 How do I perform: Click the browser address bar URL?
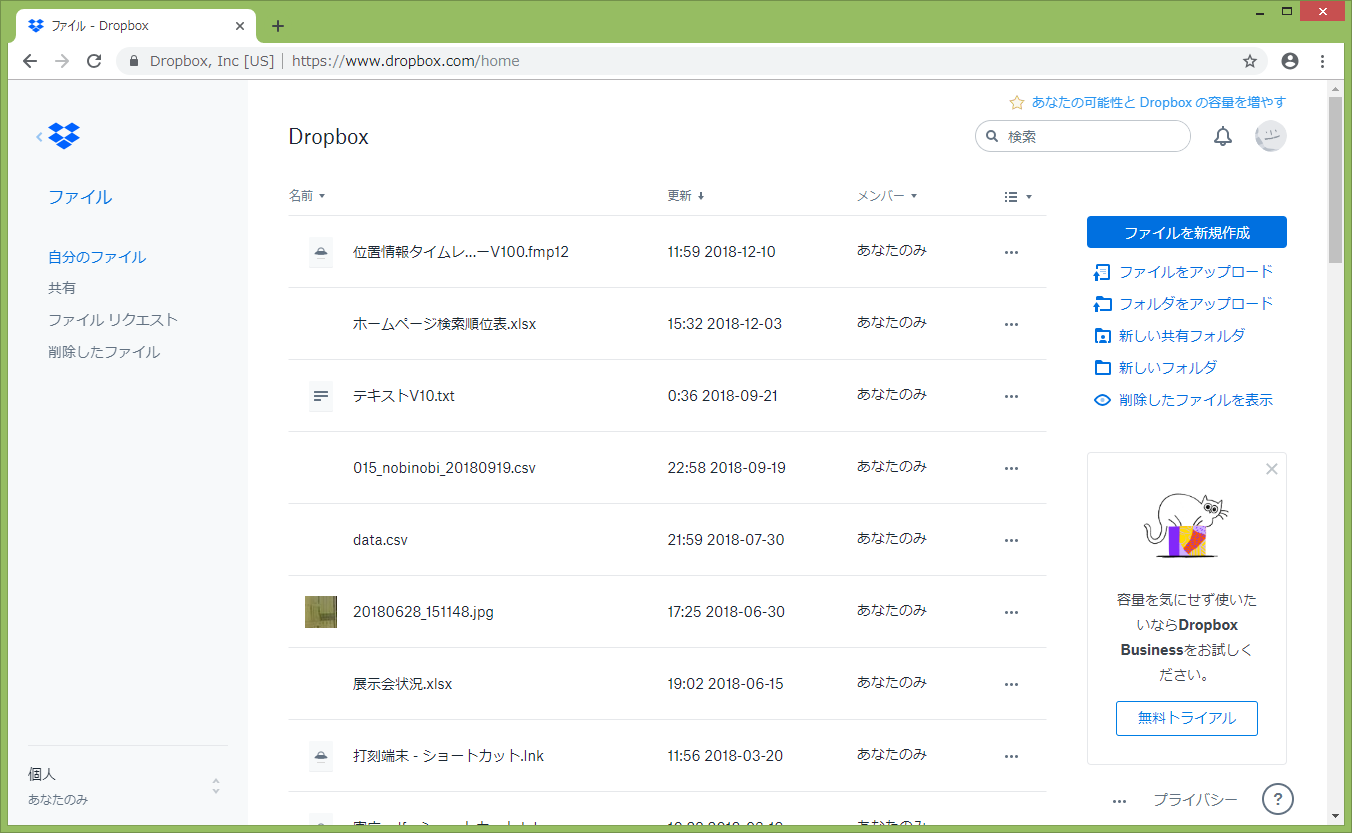coord(406,61)
